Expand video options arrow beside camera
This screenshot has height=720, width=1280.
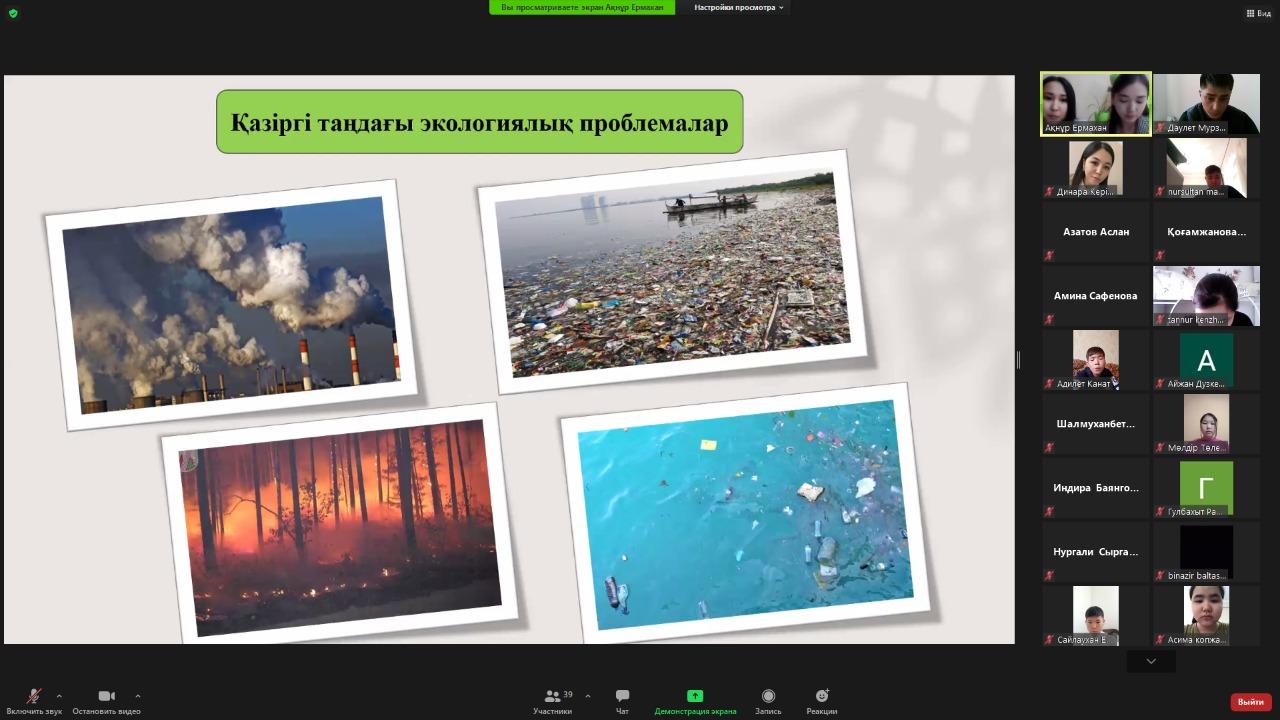(137, 696)
